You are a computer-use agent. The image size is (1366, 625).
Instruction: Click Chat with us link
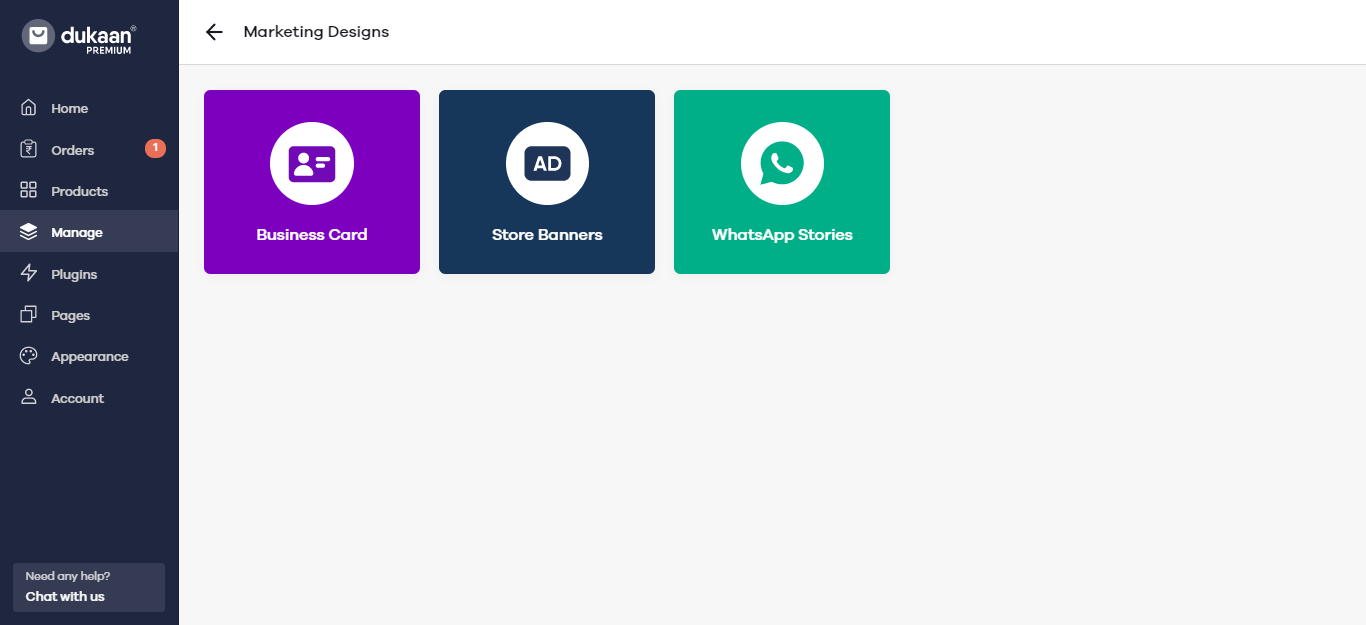pyautogui.click(x=65, y=597)
